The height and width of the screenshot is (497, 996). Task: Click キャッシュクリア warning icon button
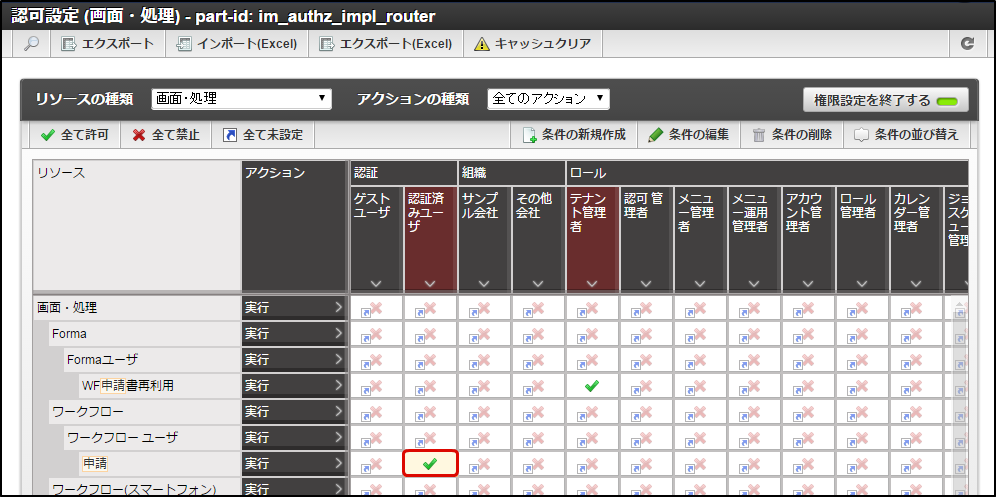[x=533, y=44]
